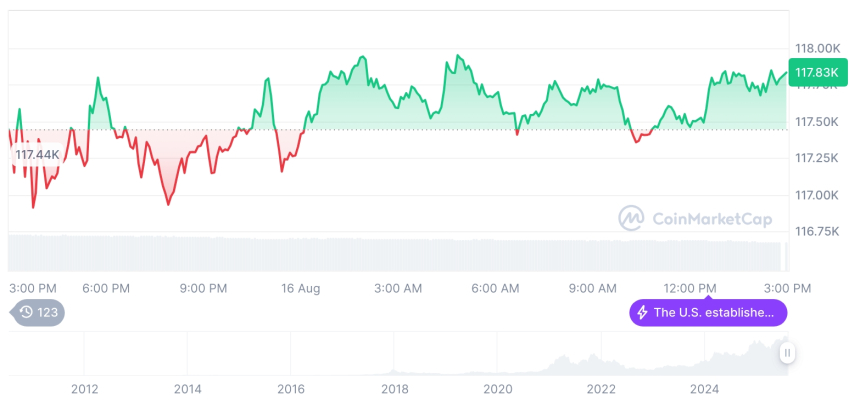Grab the range handle on the overview timeline
Screen dimensions: 860x401
pos(787,353)
